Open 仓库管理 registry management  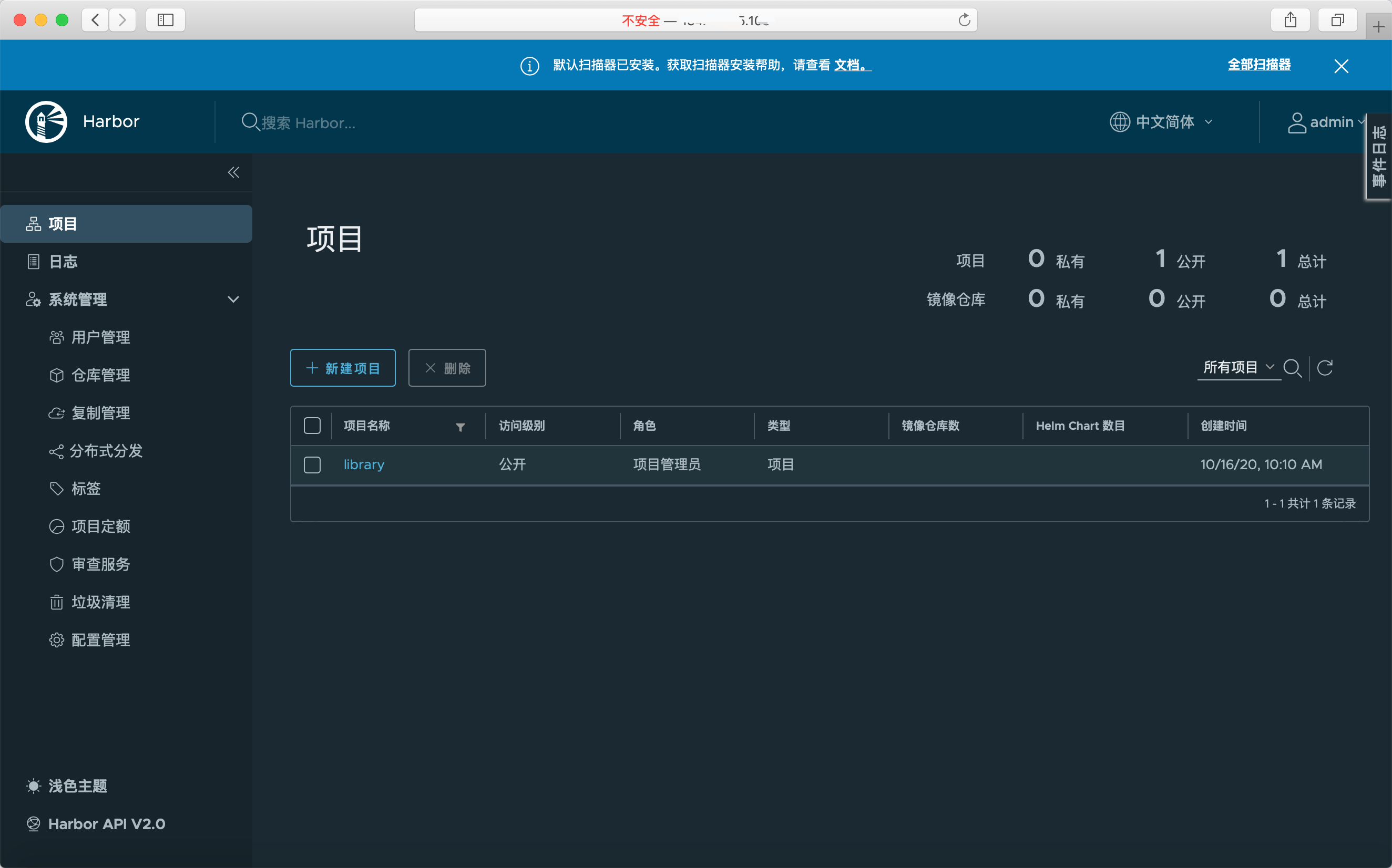100,376
